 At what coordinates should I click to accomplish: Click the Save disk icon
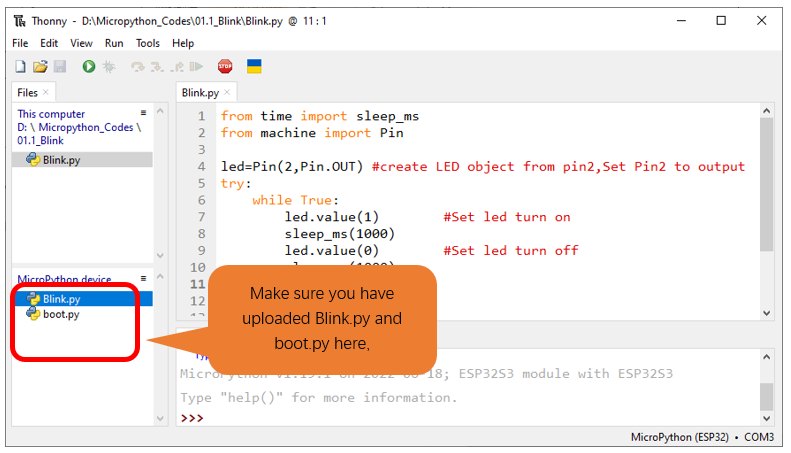[60, 67]
